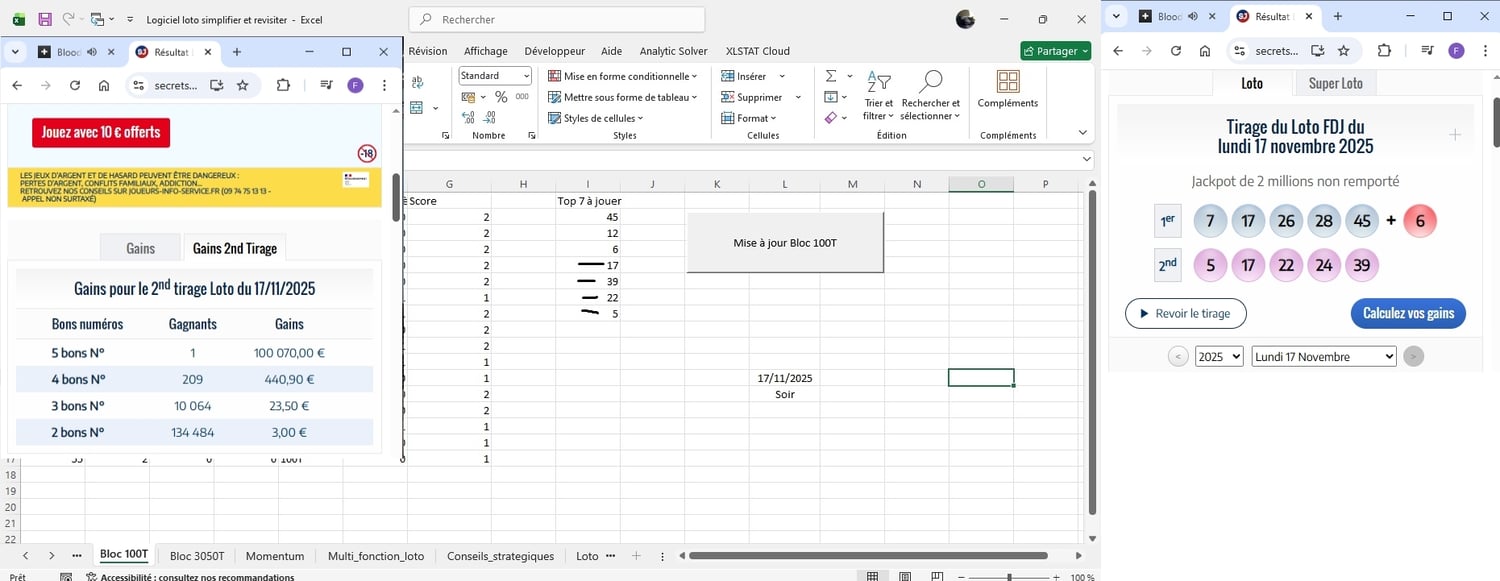1500x581 pixels.
Task: Click the zoom out minus in Excel status bar
Action: [961, 577]
